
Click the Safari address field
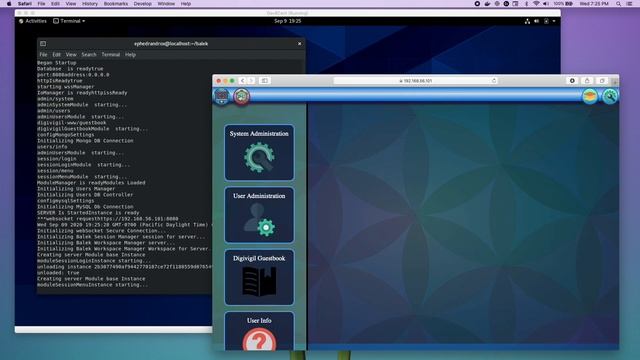coord(416,81)
